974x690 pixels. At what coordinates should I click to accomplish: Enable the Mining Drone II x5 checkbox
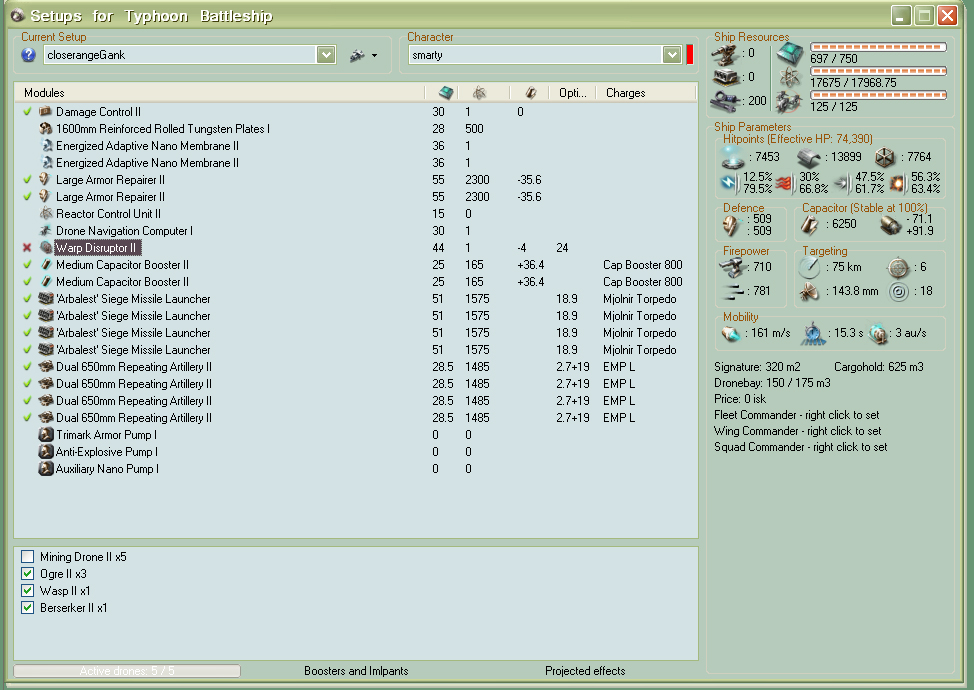tap(28, 557)
